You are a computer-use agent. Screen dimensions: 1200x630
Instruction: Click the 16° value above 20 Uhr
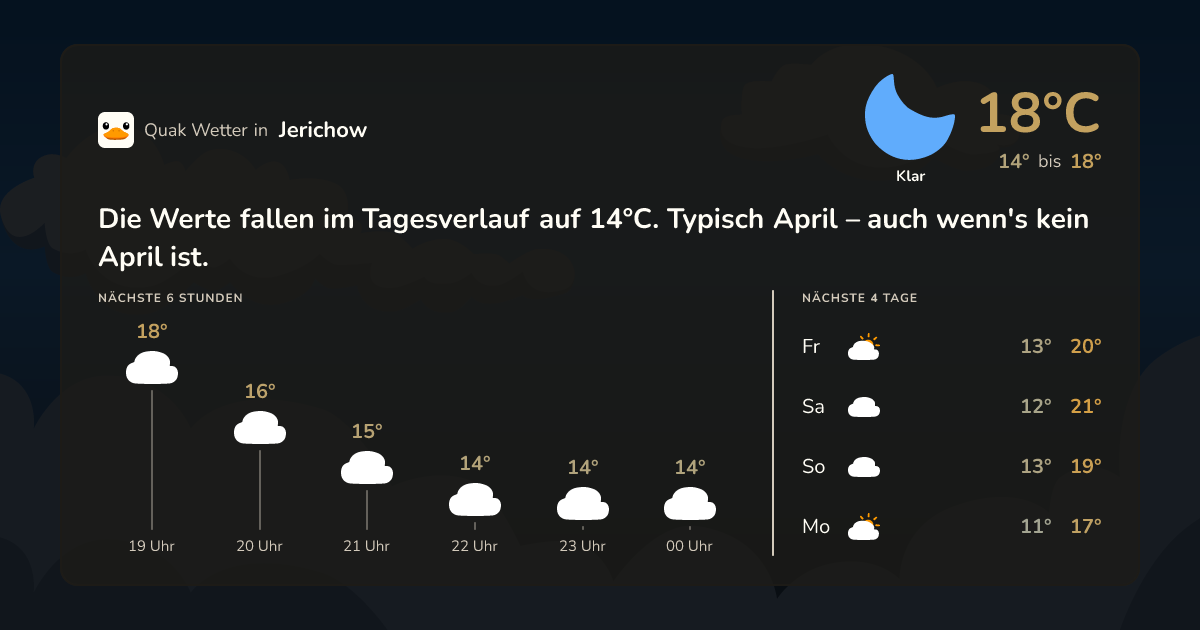[260, 391]
